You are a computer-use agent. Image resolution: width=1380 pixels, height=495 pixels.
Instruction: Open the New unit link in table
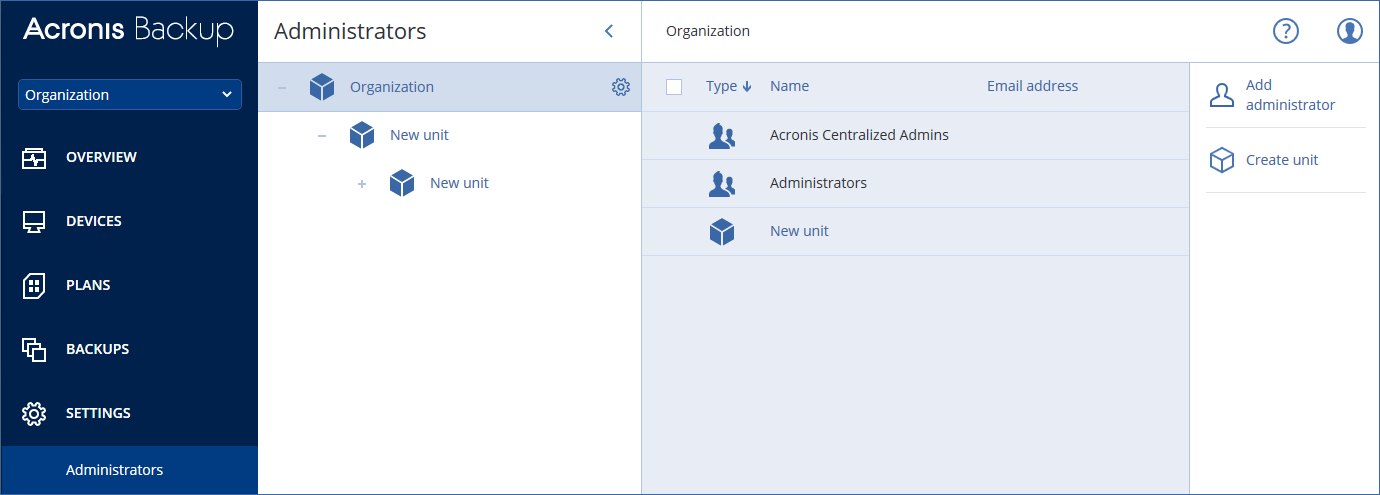click(799, 231)
